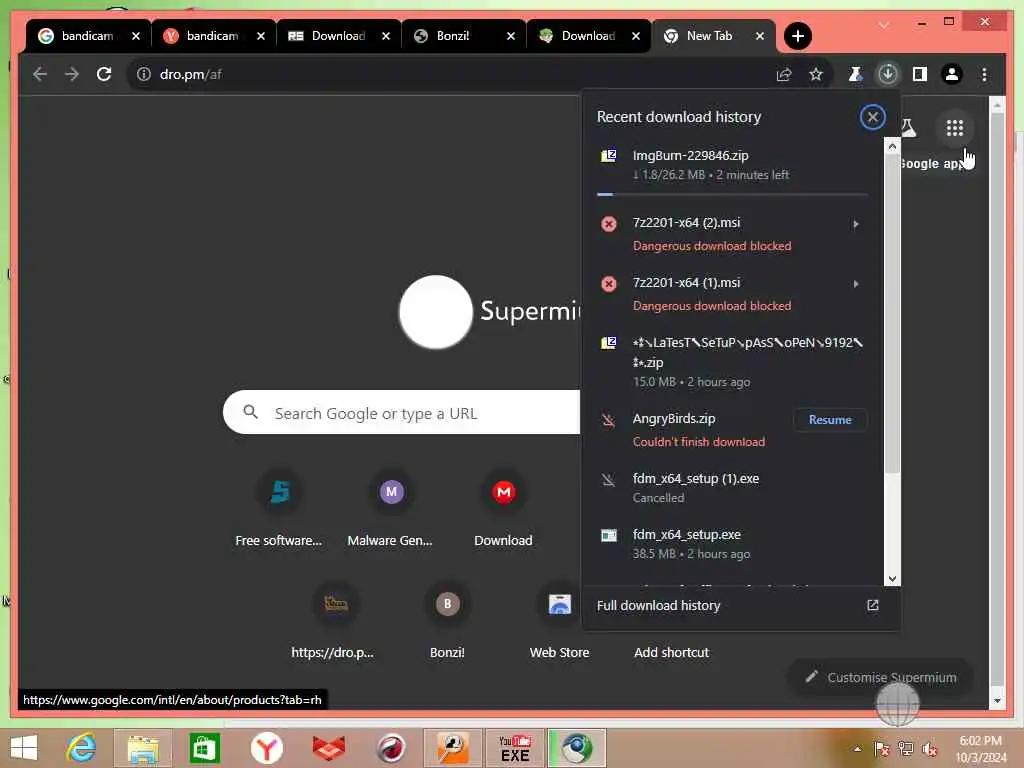Open Full download history

(x=741, y=606)
